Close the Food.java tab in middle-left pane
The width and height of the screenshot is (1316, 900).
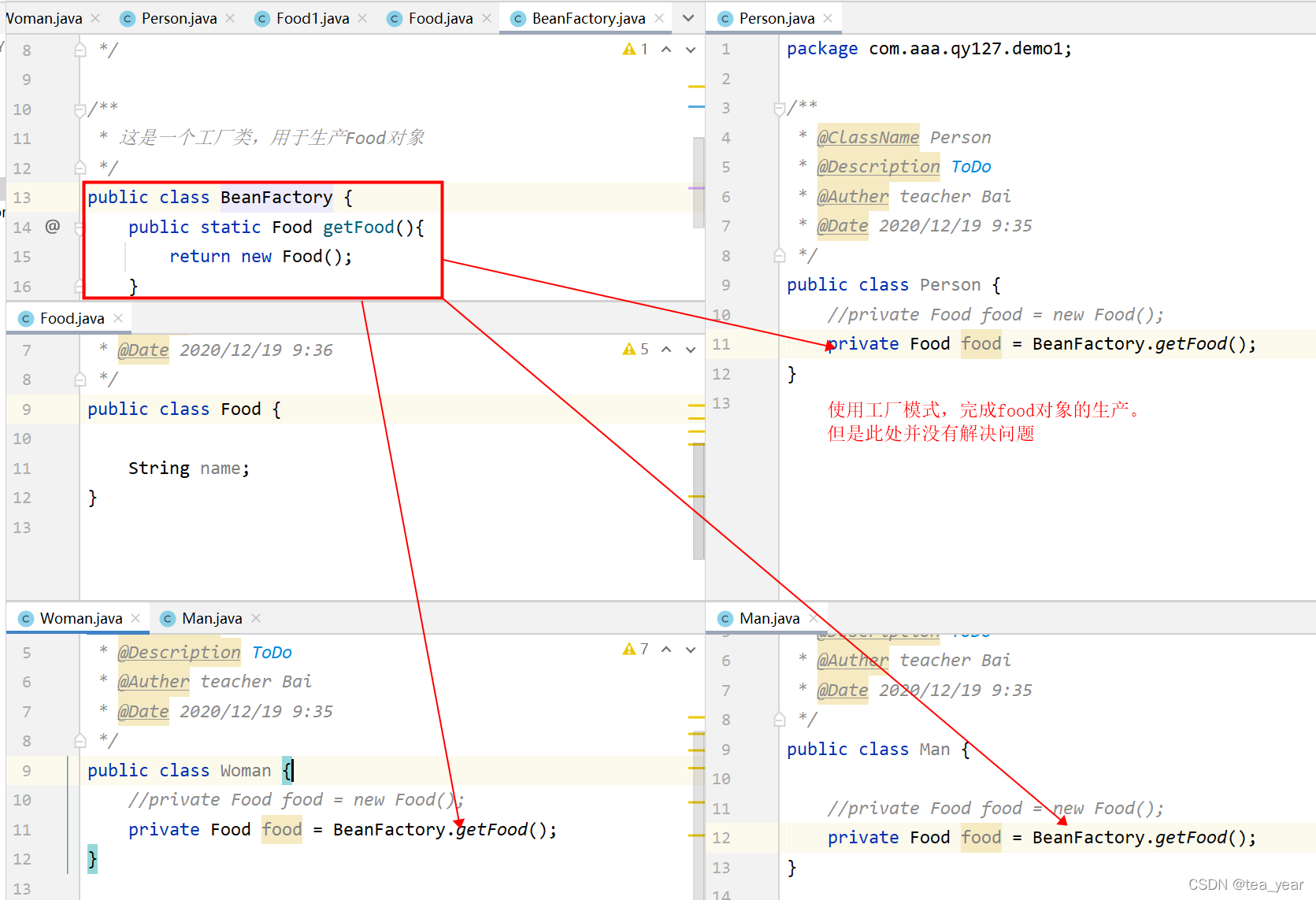point(118,318)
